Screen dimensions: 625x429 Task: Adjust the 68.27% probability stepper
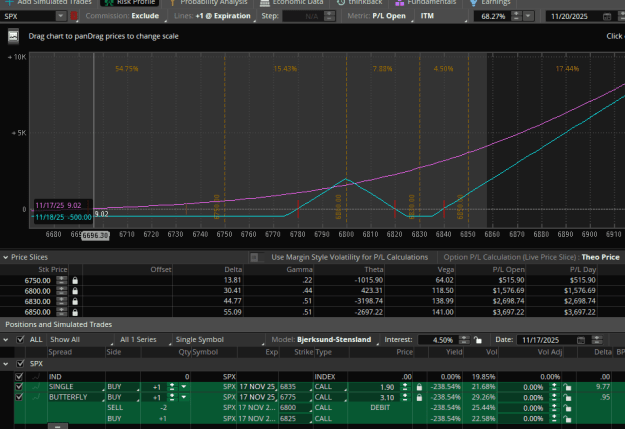pos(516,16)
